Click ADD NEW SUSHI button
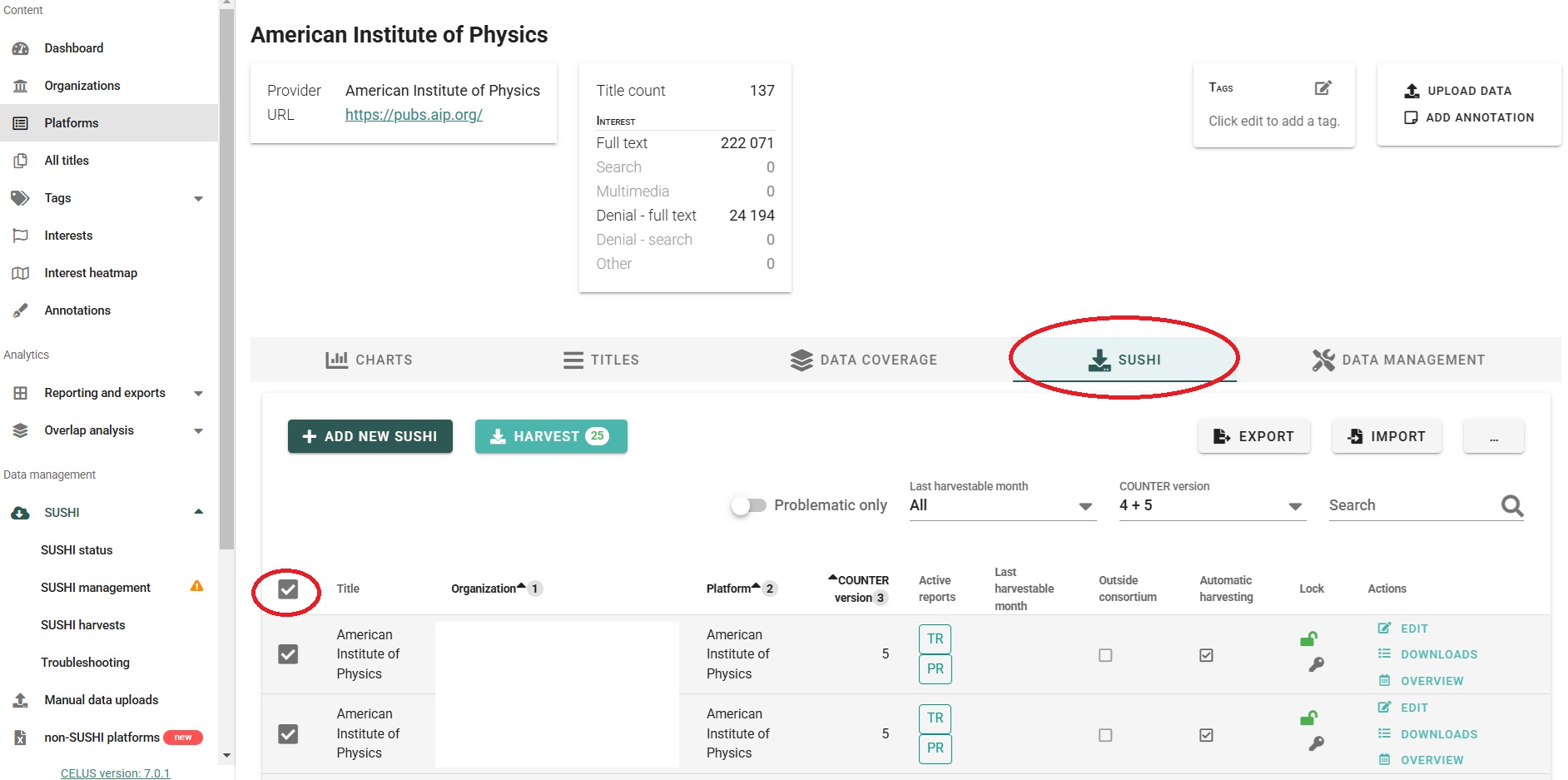Image resolution: width=1568 pixels, height=780 pixels. pos(370,436)
